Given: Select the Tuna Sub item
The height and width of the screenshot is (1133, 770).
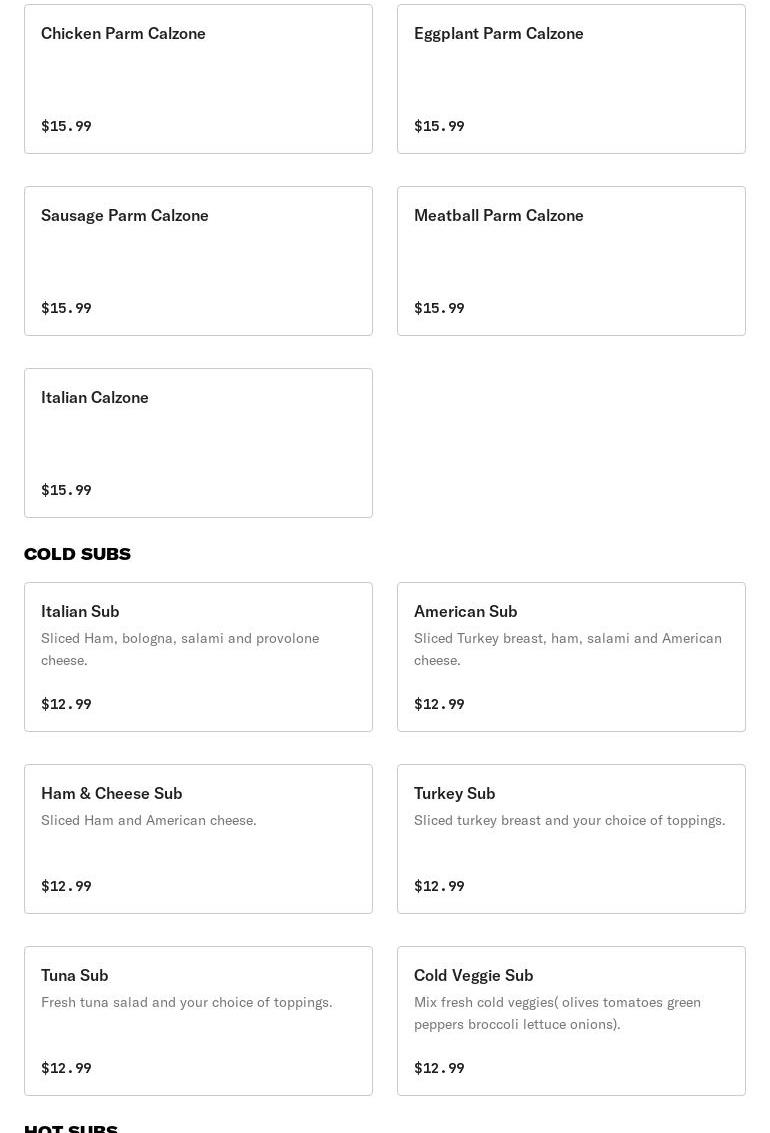Looking at the screenshot, I should [x=199, y=1021].
